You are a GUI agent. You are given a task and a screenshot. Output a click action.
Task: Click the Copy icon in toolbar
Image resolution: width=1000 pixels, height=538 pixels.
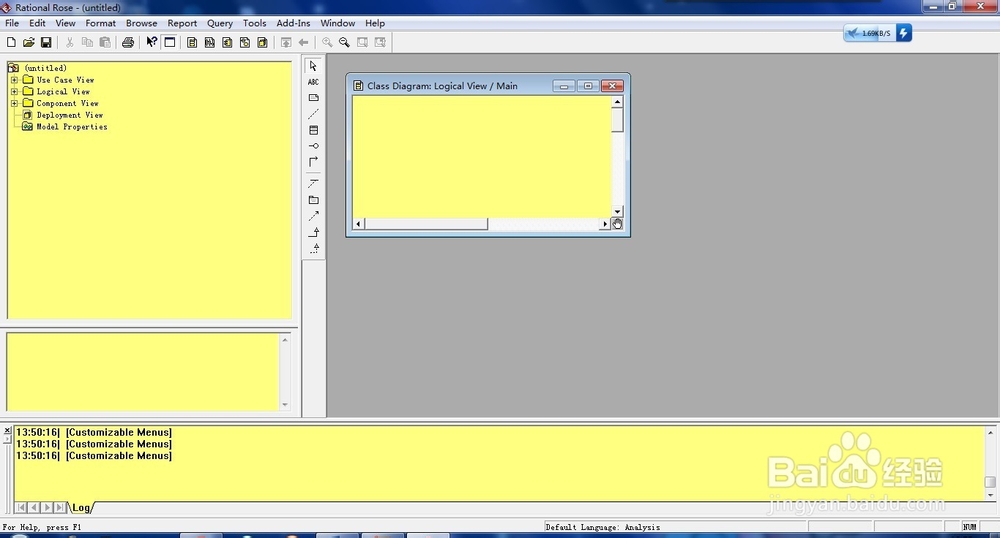pyautogui.click(x=87, y=42)
